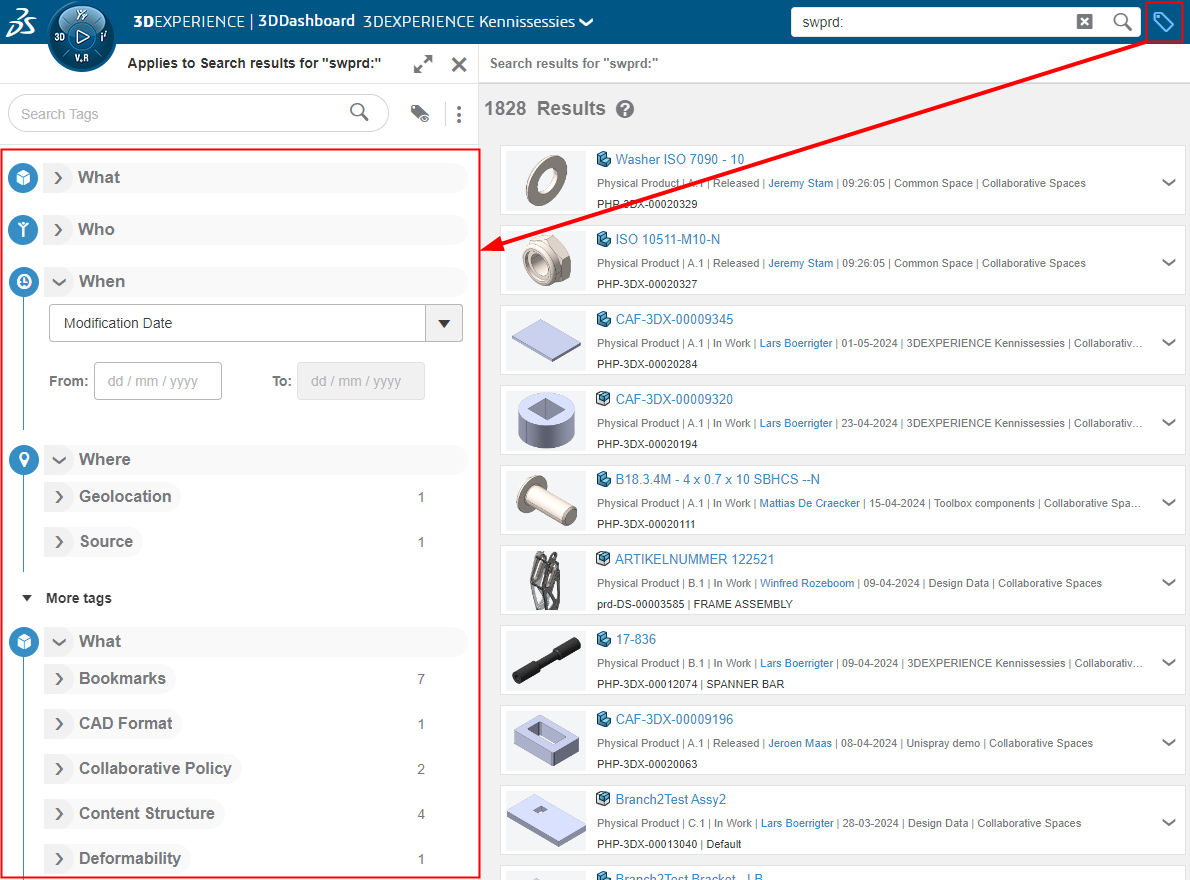The image size is (1190, 880).
Task: Expand details for Washer ISO 7090 - 10
Action: pyautogui.click(x=1169, y=183)
